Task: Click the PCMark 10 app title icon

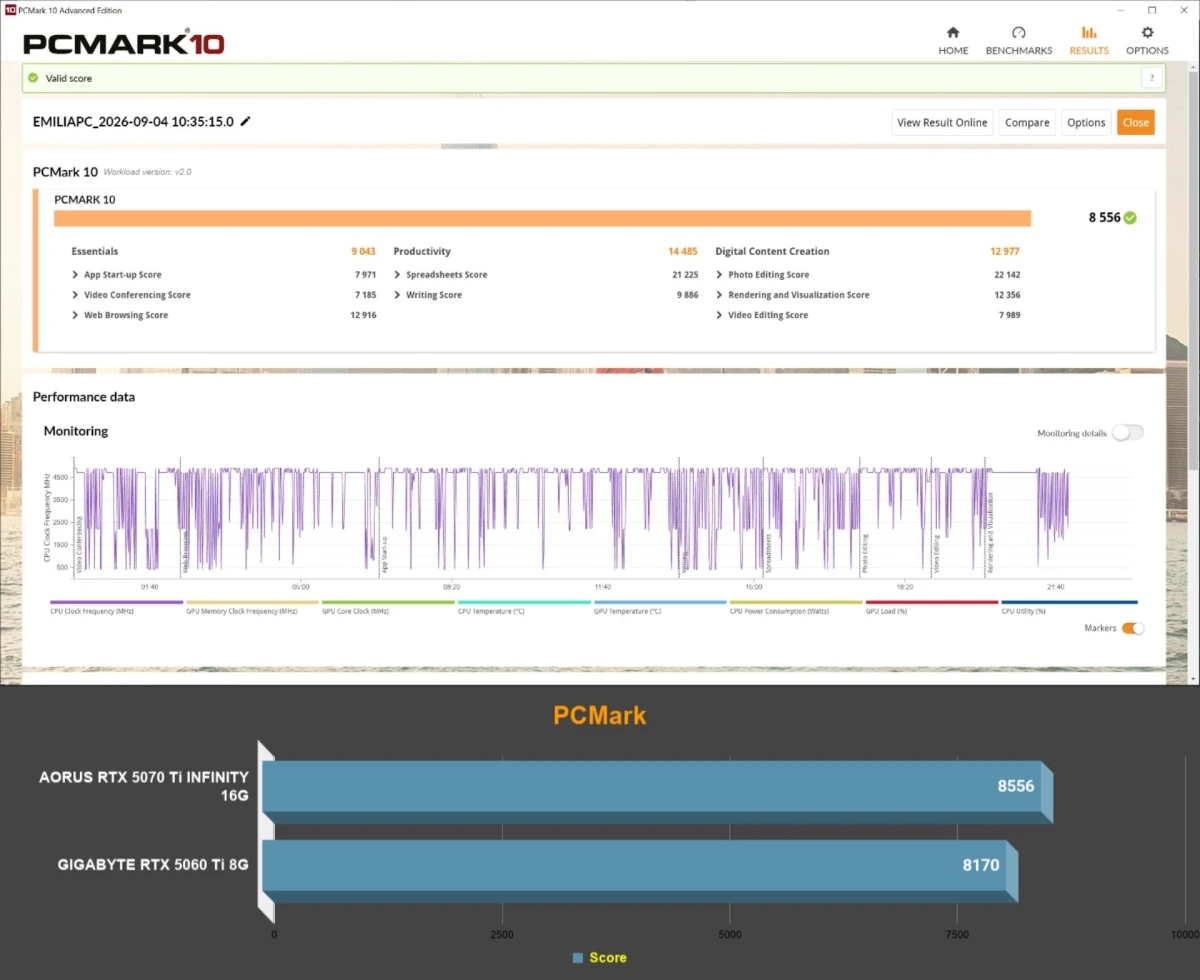Action: (x=9, y=9)
